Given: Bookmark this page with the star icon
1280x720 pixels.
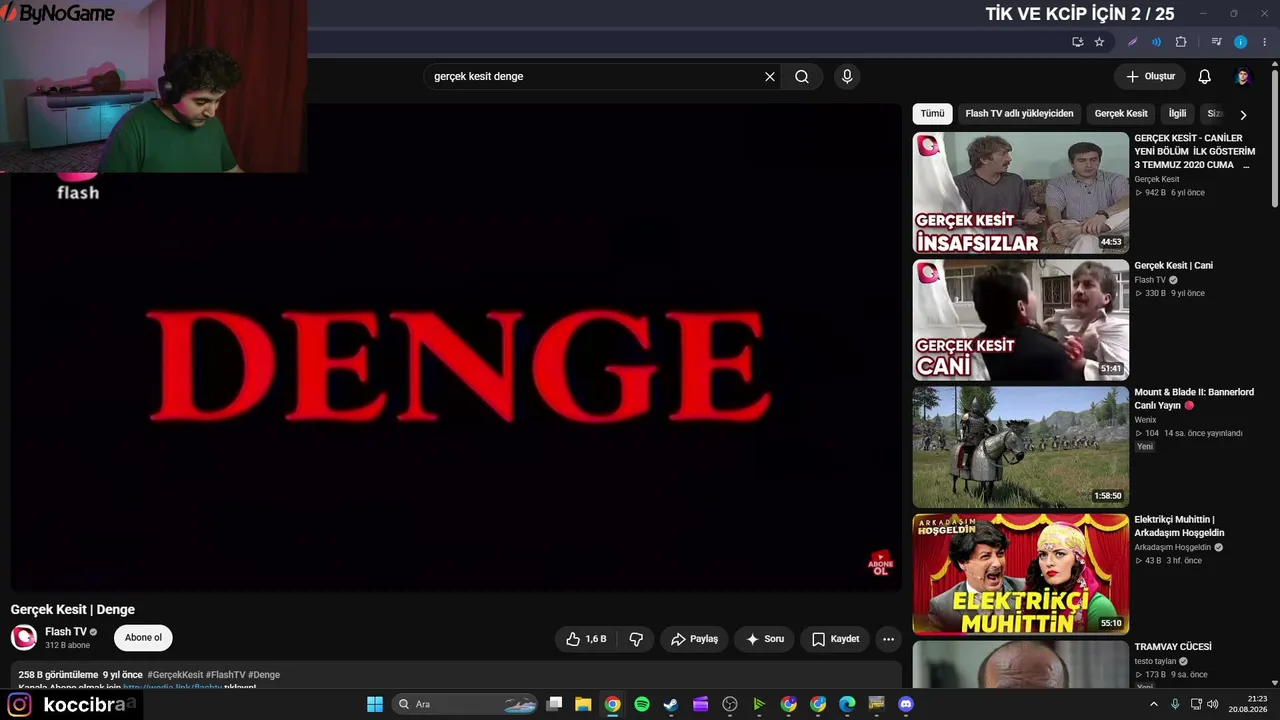Looking at the screenshot, I should point(1099,42).
